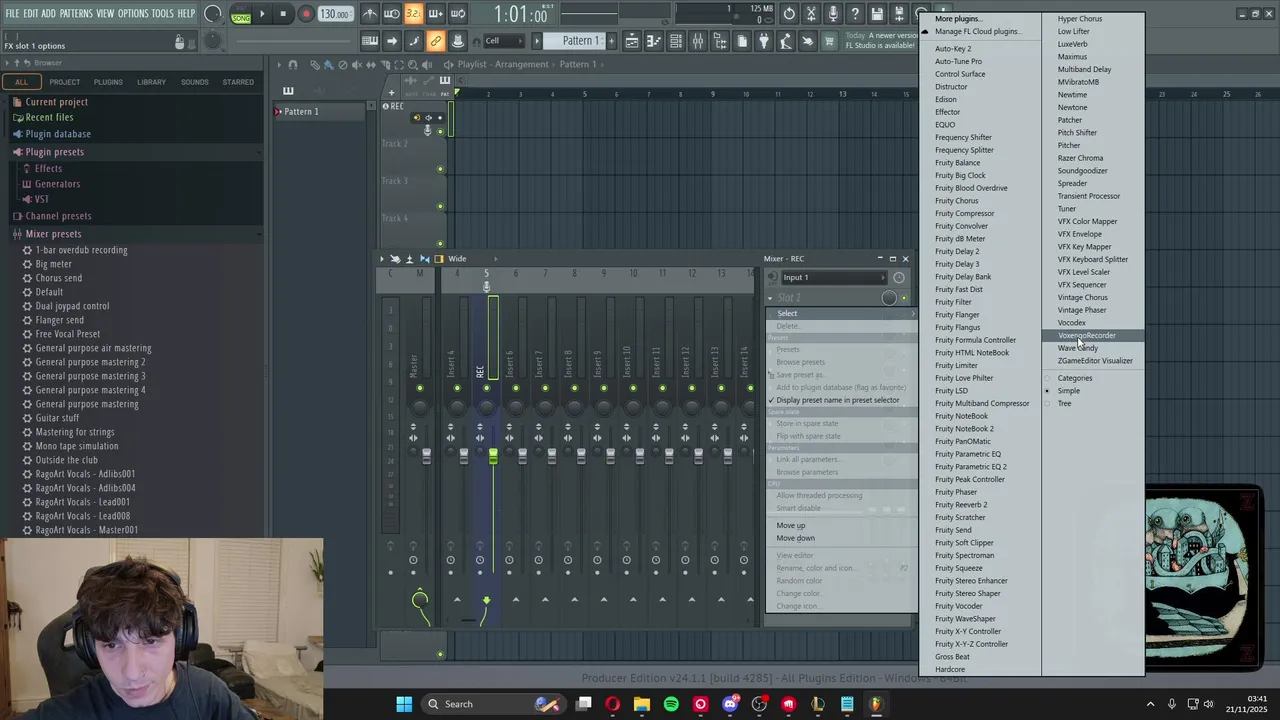This screenshot has height=720, width=1280.
Task: Toggle the Track 3 mute light
Action: coord(440,206)
